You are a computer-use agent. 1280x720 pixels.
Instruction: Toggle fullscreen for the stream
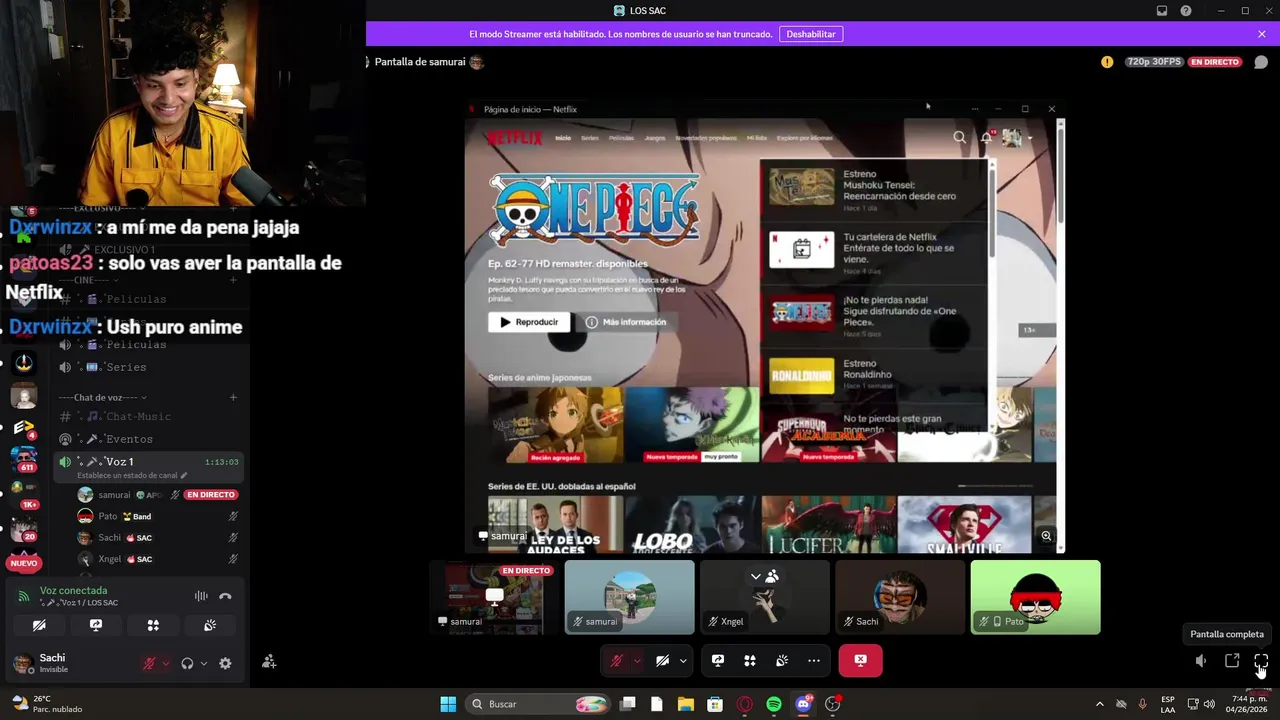pos(1261,661)
